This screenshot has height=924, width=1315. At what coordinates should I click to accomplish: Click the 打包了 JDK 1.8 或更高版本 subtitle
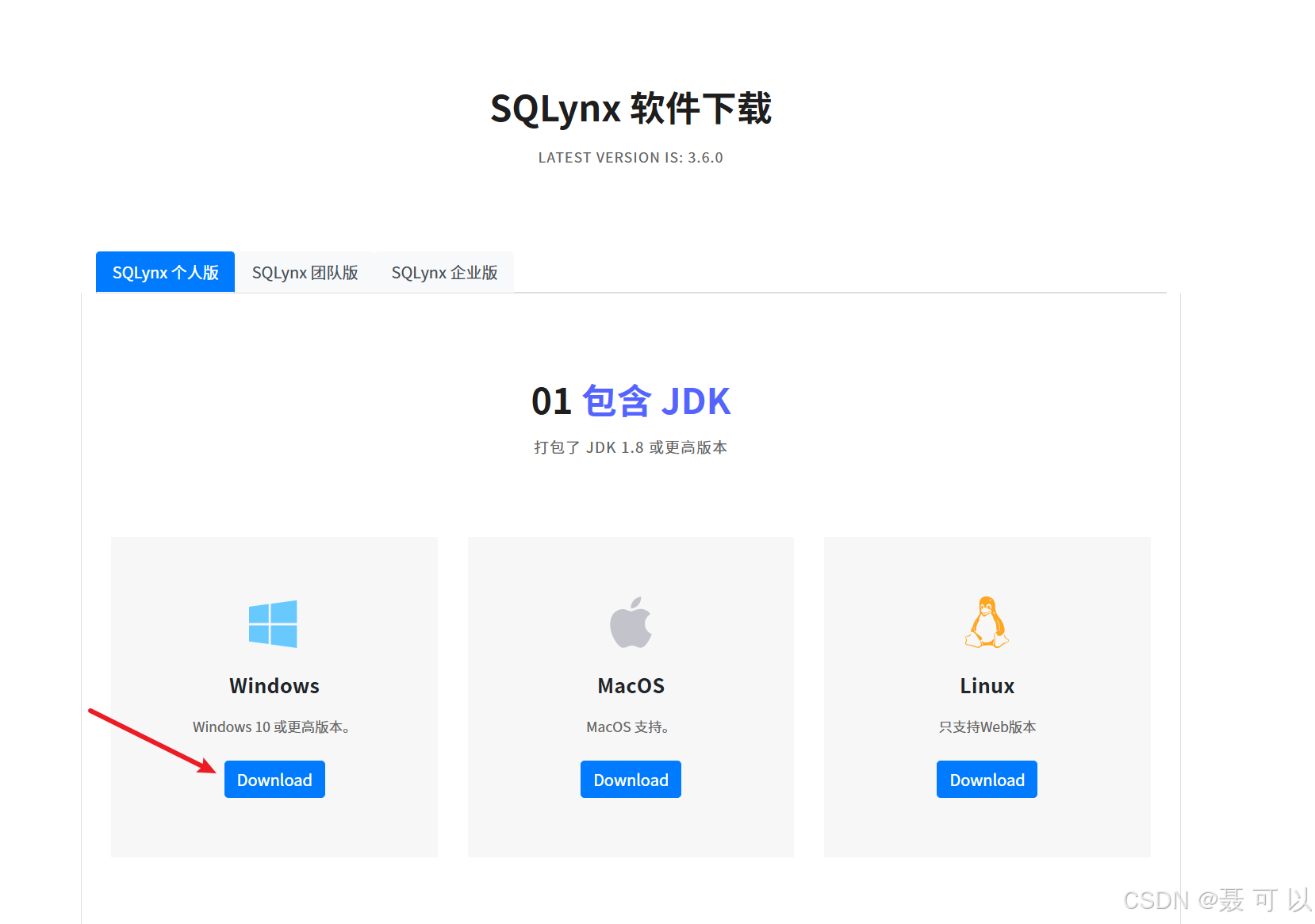[631, 447]
